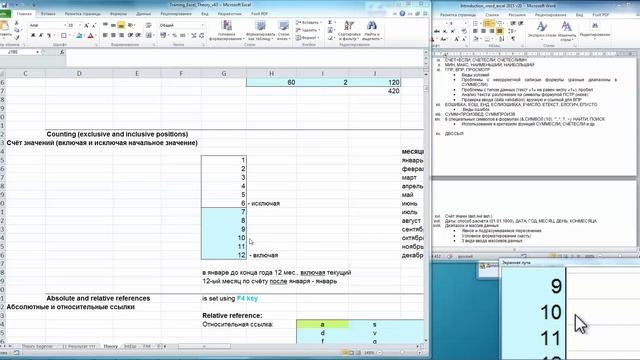Click the Excel Fill icon
The height and width of the screenshot is (360, 640).
(x=330, y=30)
